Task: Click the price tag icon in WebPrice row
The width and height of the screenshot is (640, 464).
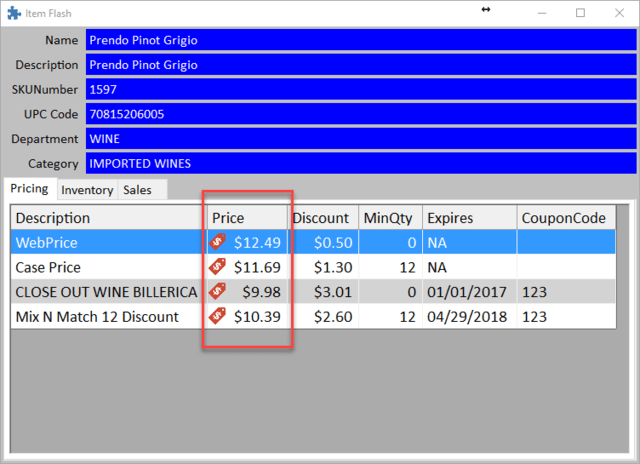Action: tap(217, 242)
